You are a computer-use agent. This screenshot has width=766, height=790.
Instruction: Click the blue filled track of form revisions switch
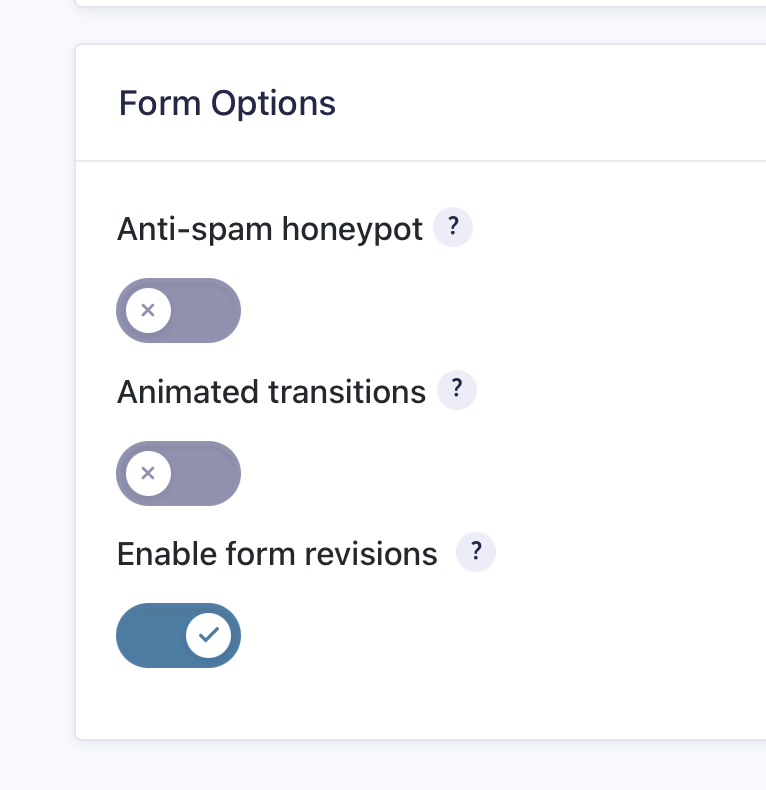click(x=151, y=635)
